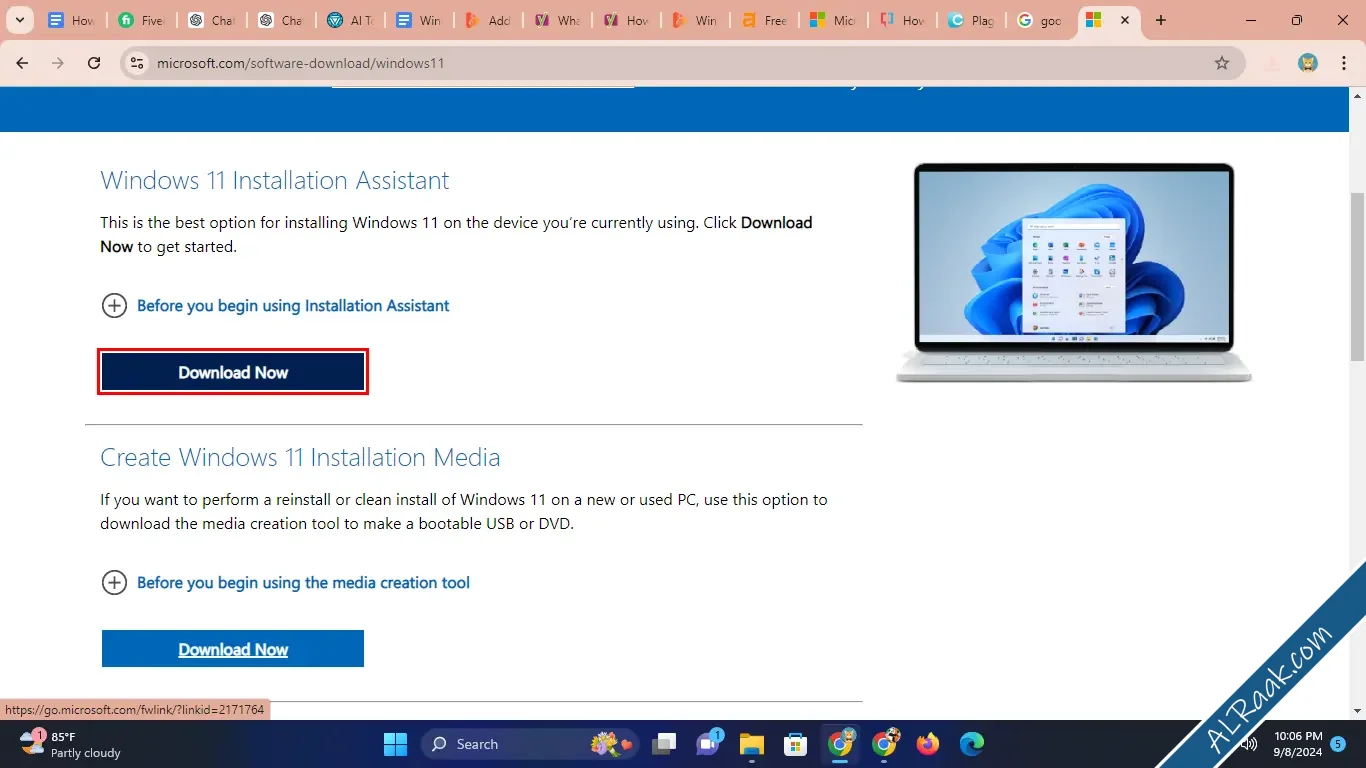Open the notification center badge
The image size is (1366, 768).
(x=1338, y=744)
